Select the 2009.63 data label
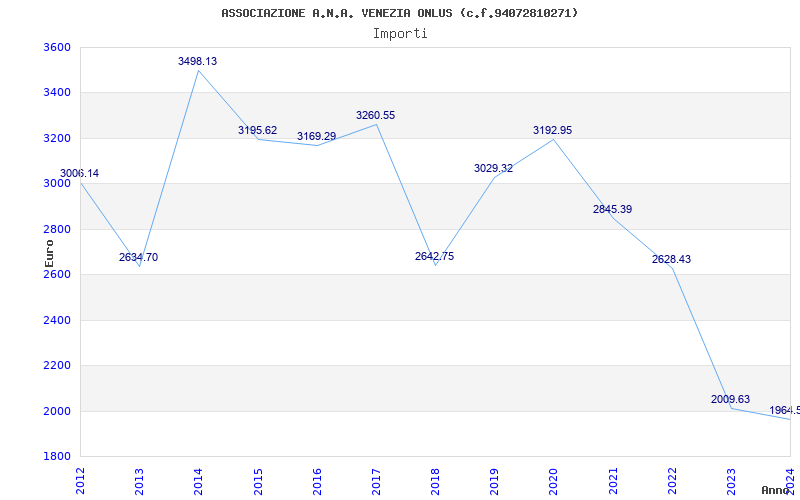The image size is (800, 500). tap(731, 399)
